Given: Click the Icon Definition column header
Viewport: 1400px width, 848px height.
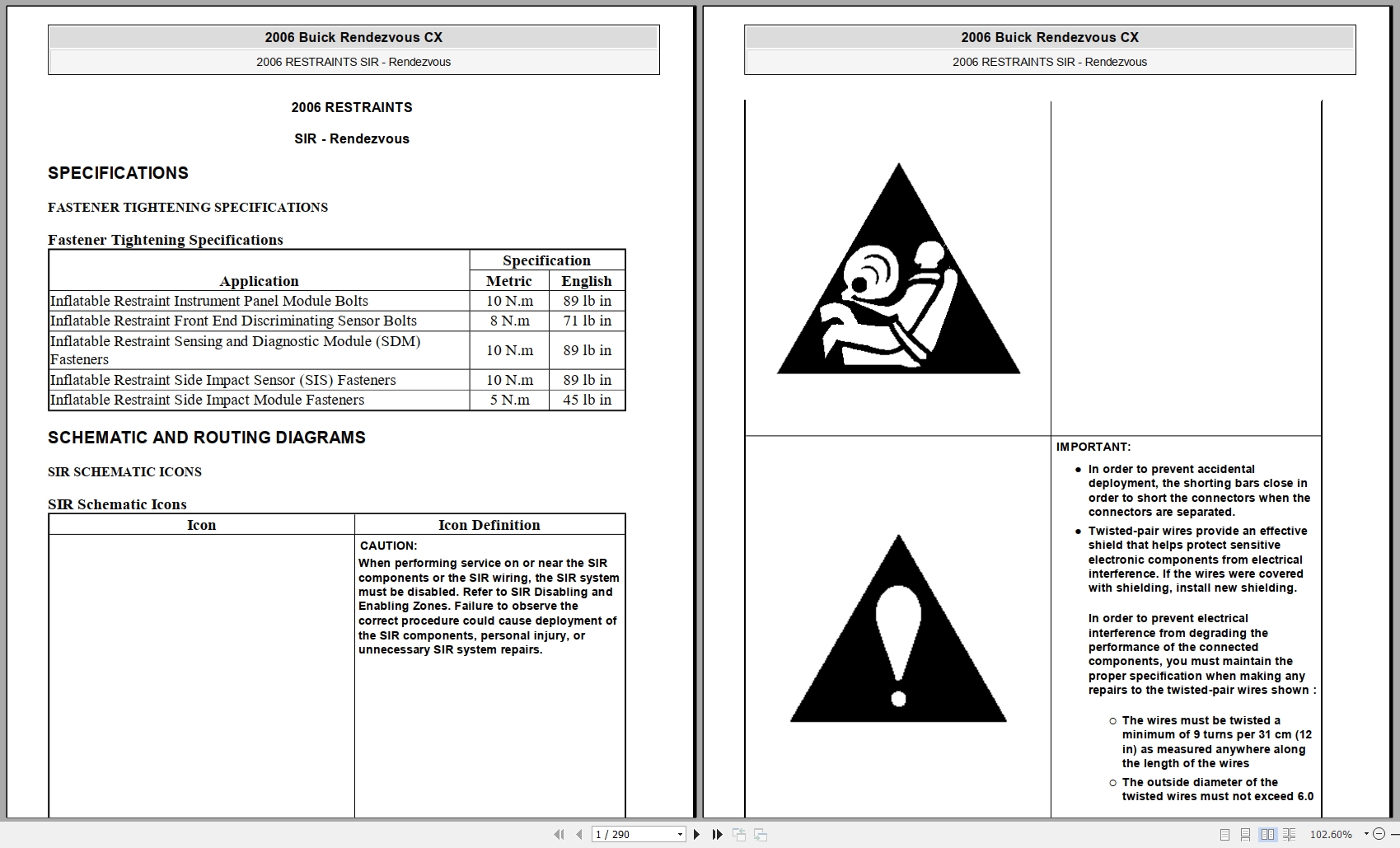Looking at the screenshot, I should [x=489, y=525].
